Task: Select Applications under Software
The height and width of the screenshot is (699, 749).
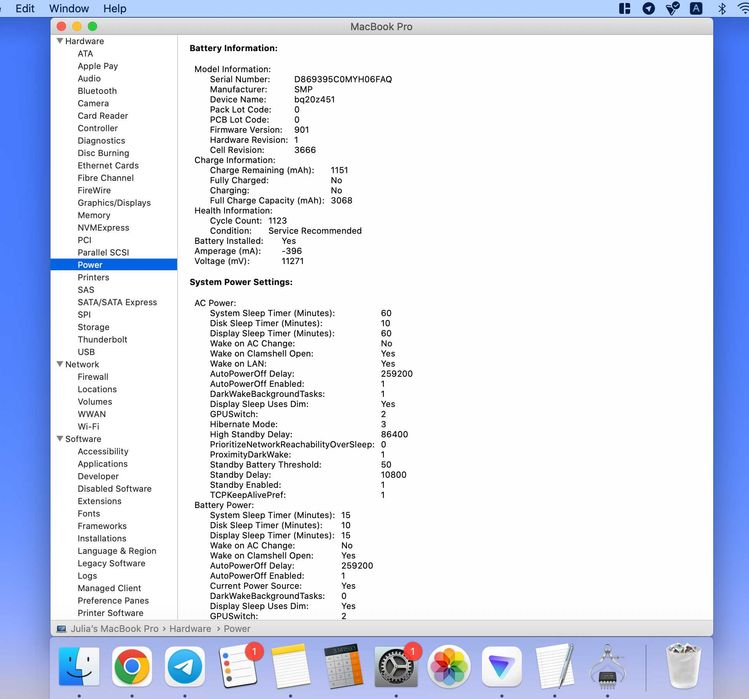Action: click(103, 463)
